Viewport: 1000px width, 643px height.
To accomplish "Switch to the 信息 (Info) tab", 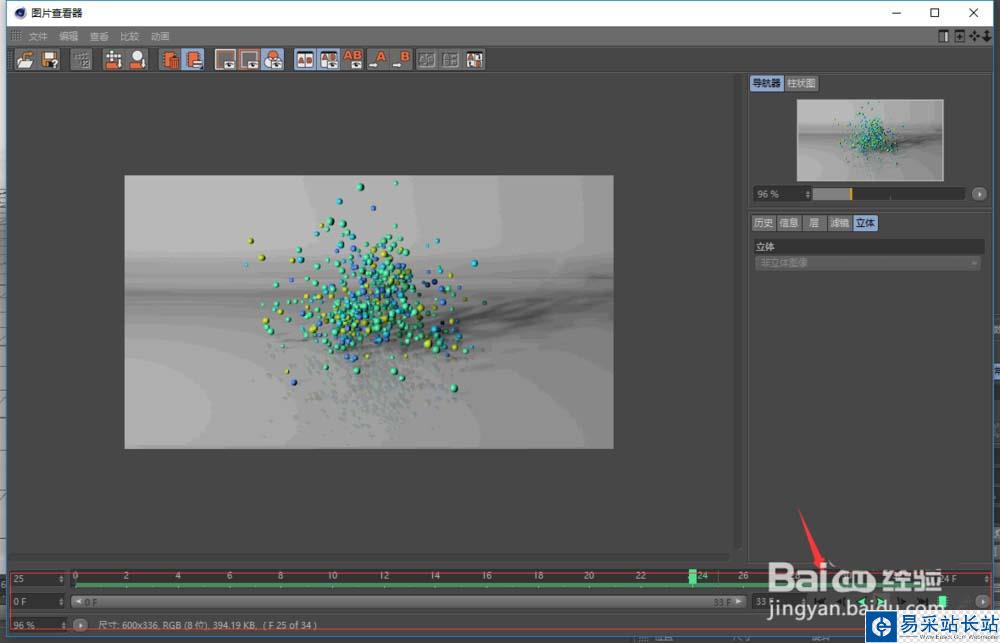I will point(789,223).
